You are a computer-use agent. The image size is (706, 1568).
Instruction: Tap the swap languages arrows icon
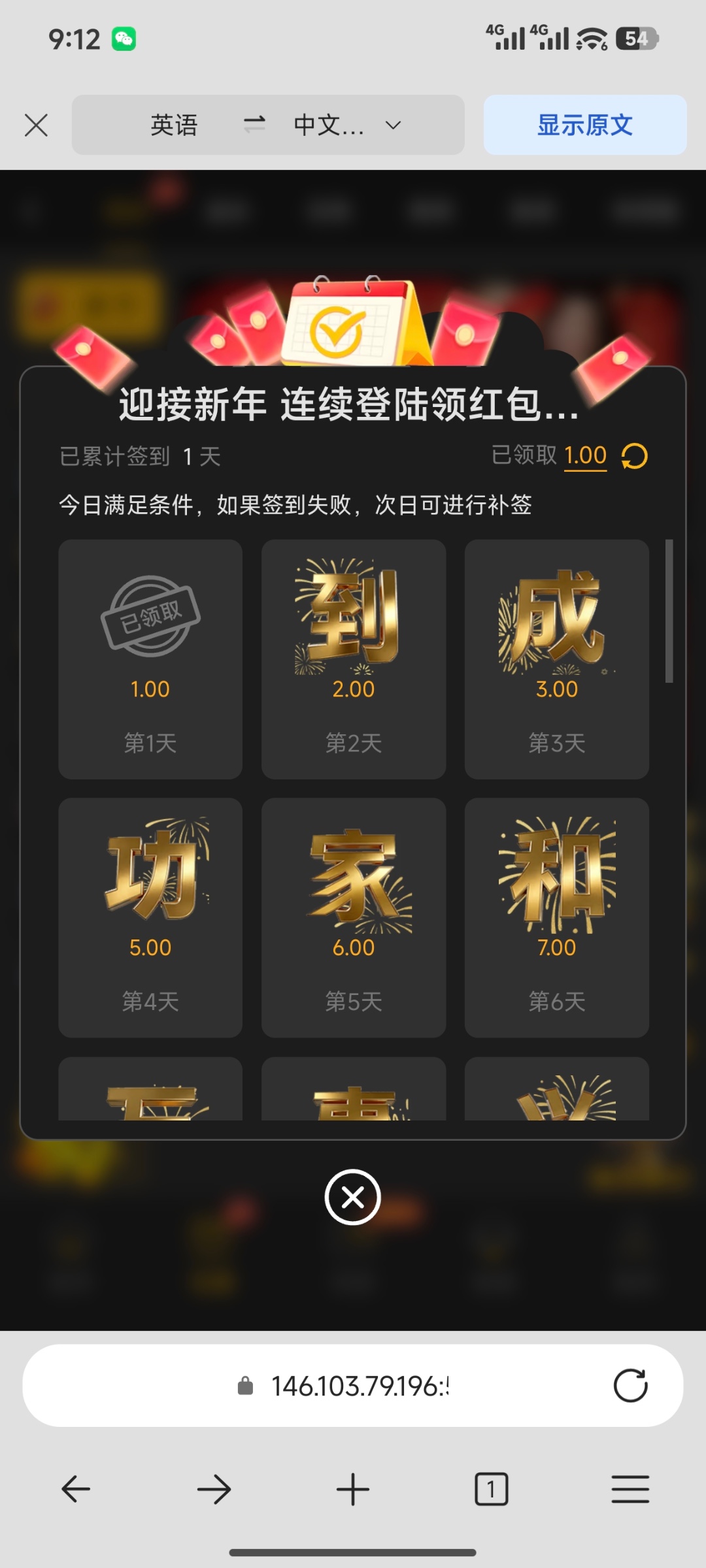pos(254,124)
